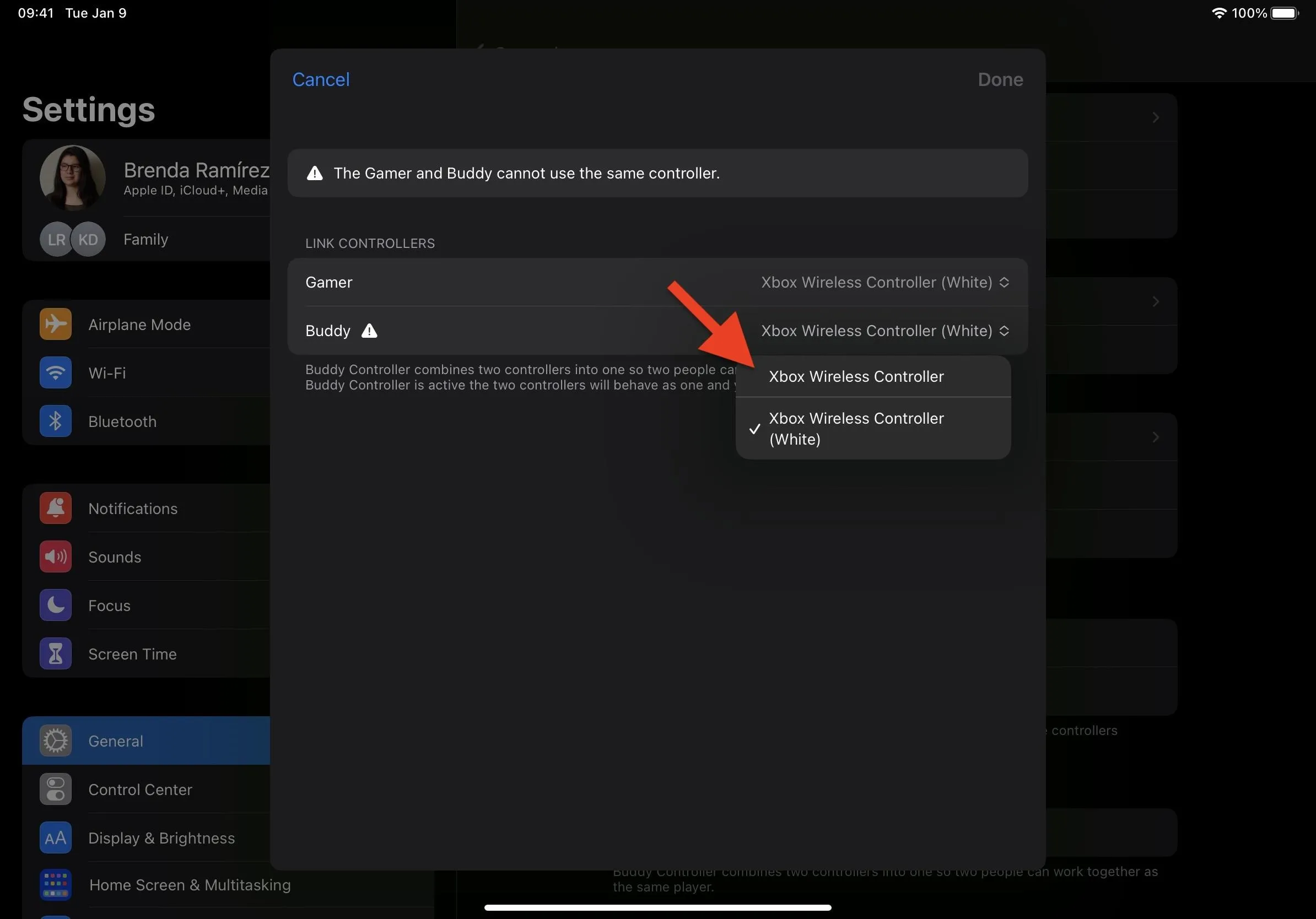The width and height of the screenshot is (1316, 919).
Task: Choose Xbox Wireless Controller from popup menu
Action: point(873,376)
